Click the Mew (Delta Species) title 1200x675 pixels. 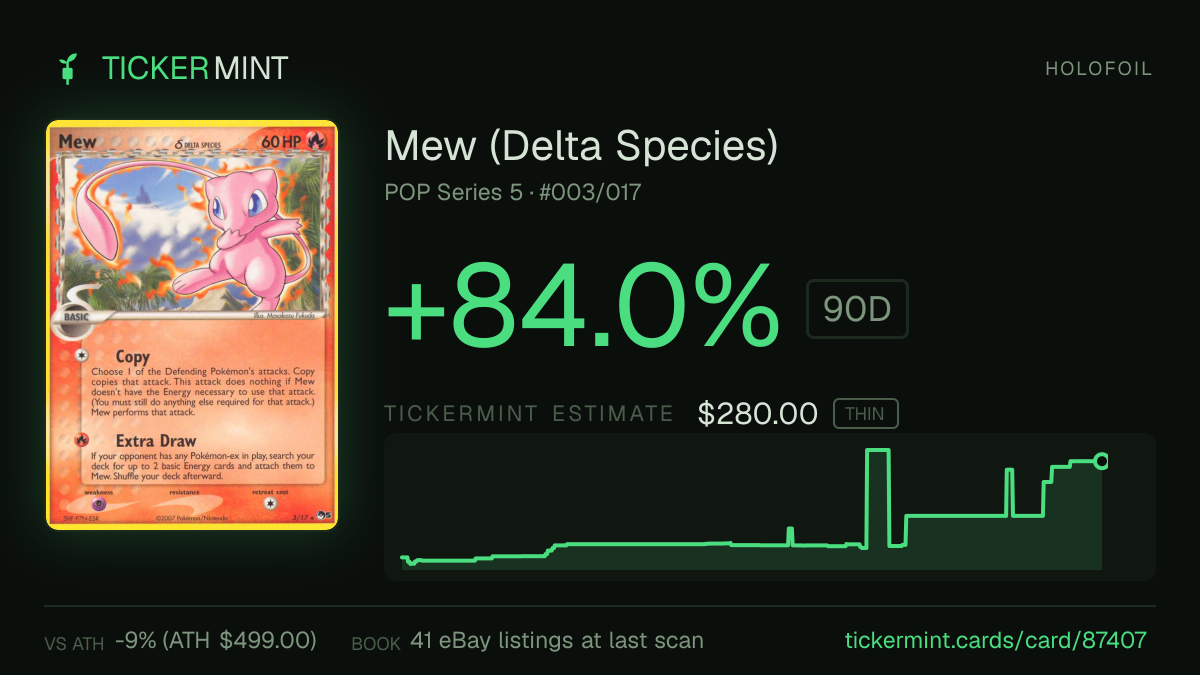[581, 146]
